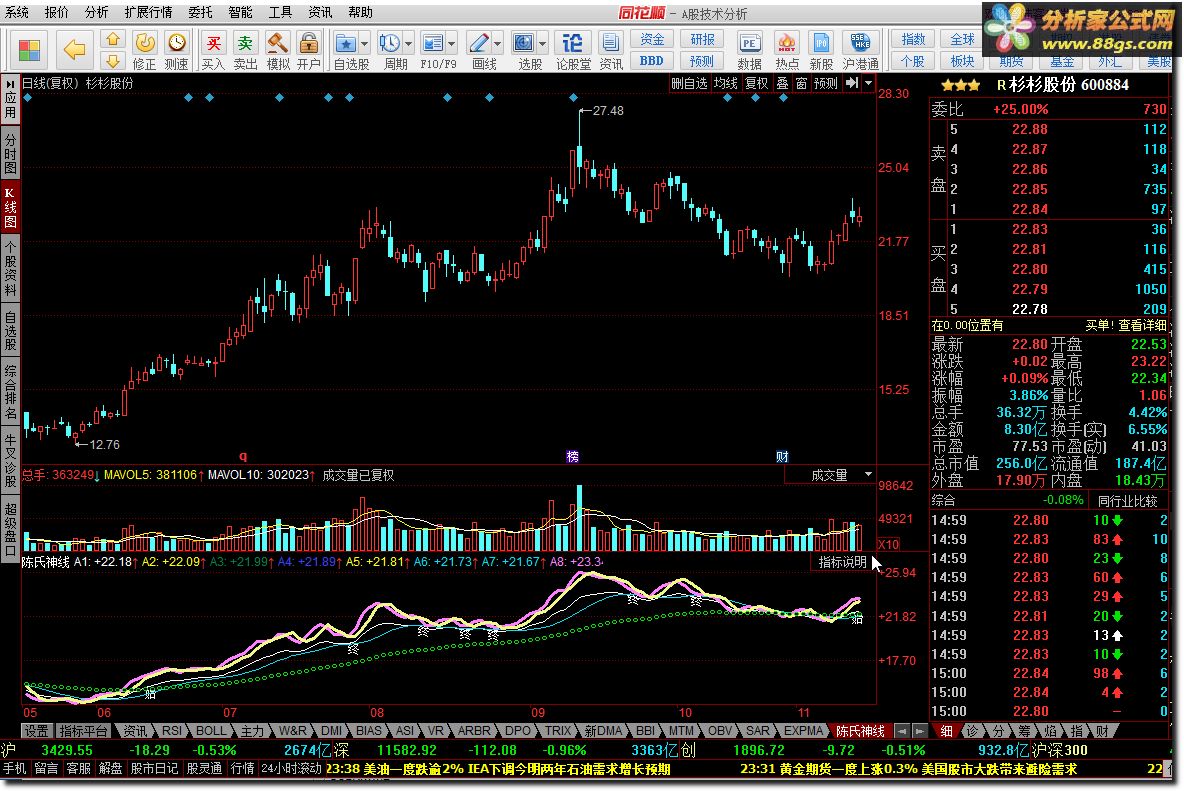Viewport: 1184px width, 791px height.
Task: Click the 查看详细 view details link
Action: pos(1142,325)
